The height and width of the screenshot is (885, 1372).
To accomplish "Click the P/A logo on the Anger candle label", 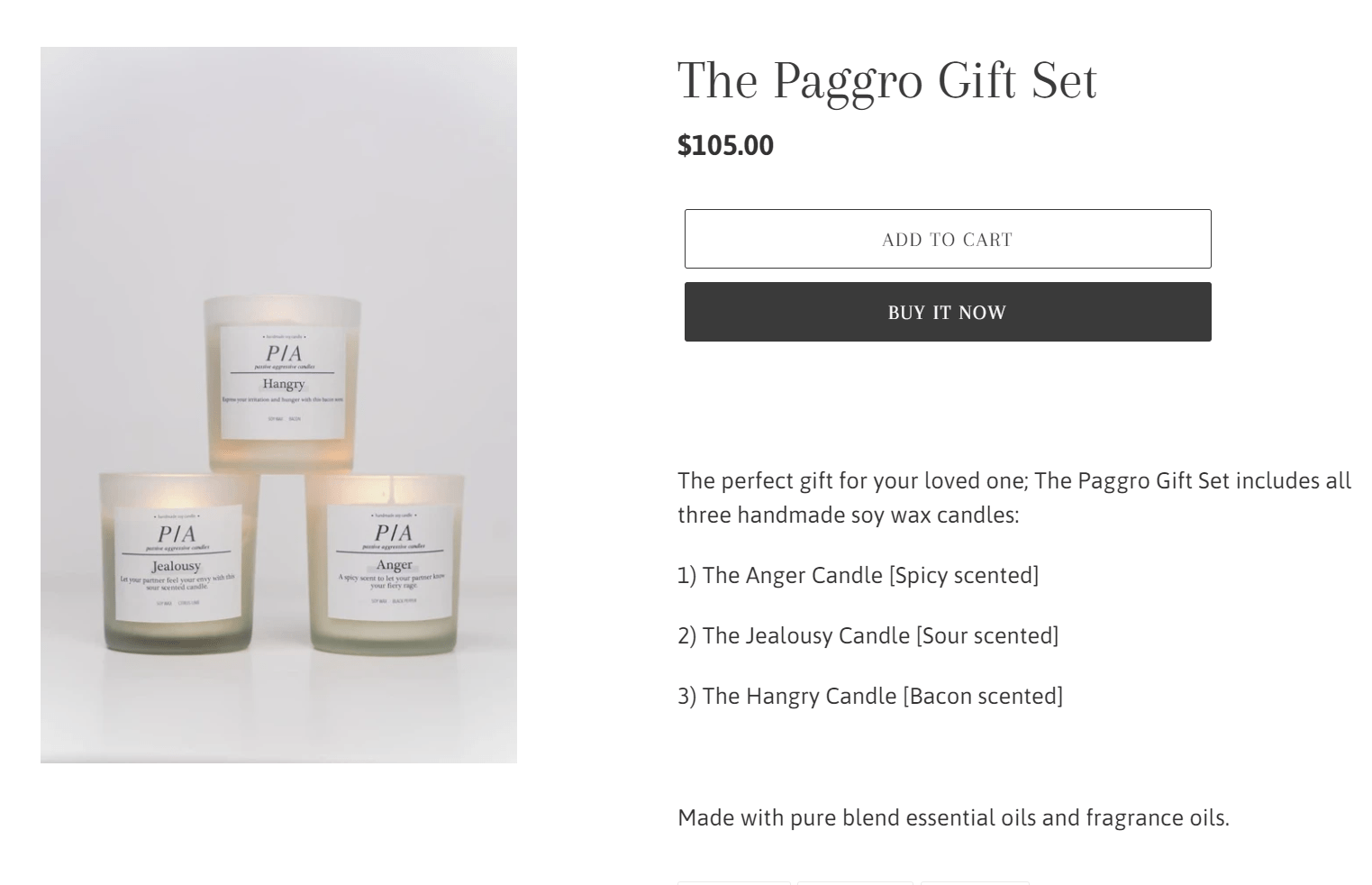I will point(394,533).
